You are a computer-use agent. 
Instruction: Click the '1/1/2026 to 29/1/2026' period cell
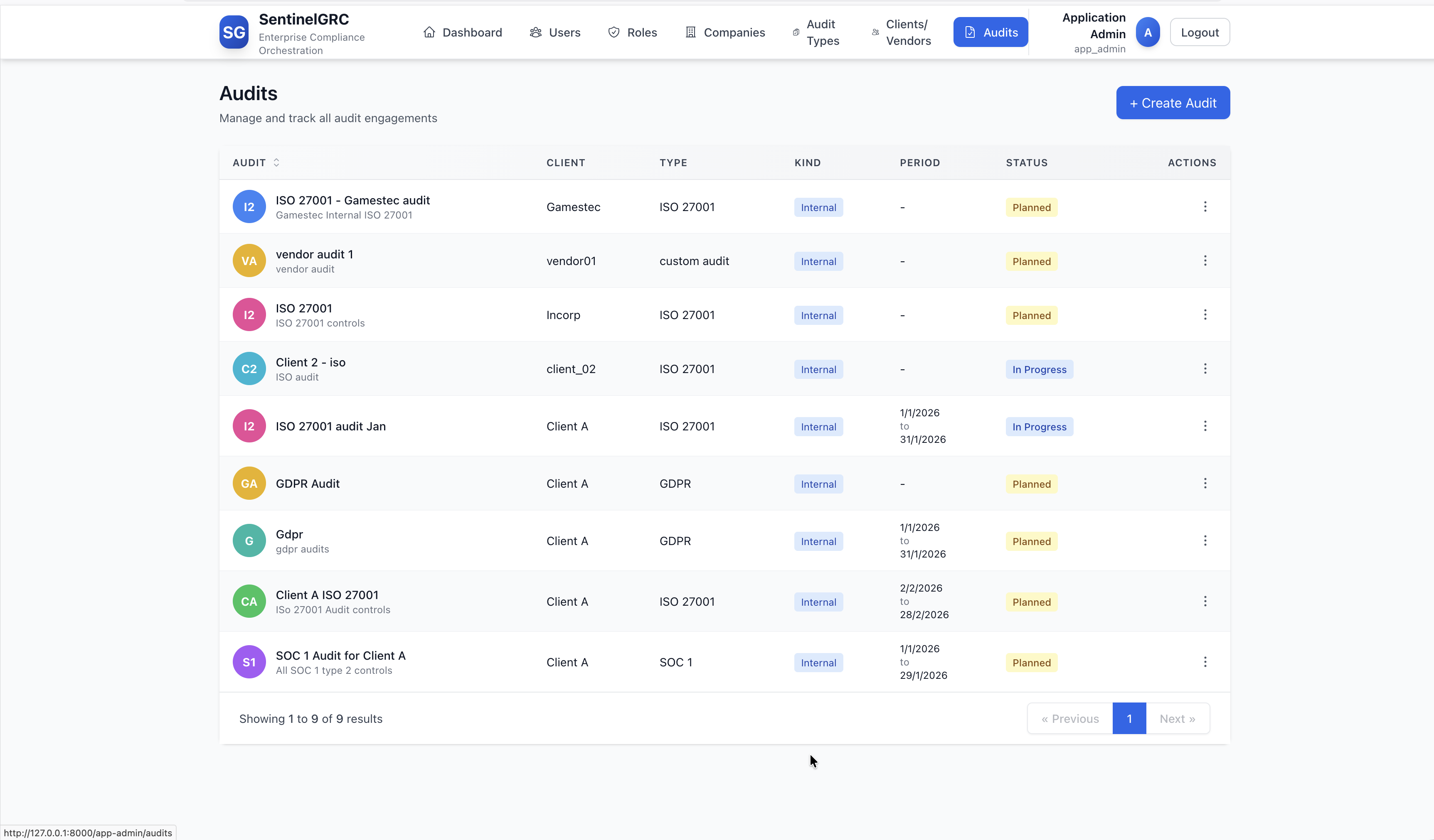[924, 662]
